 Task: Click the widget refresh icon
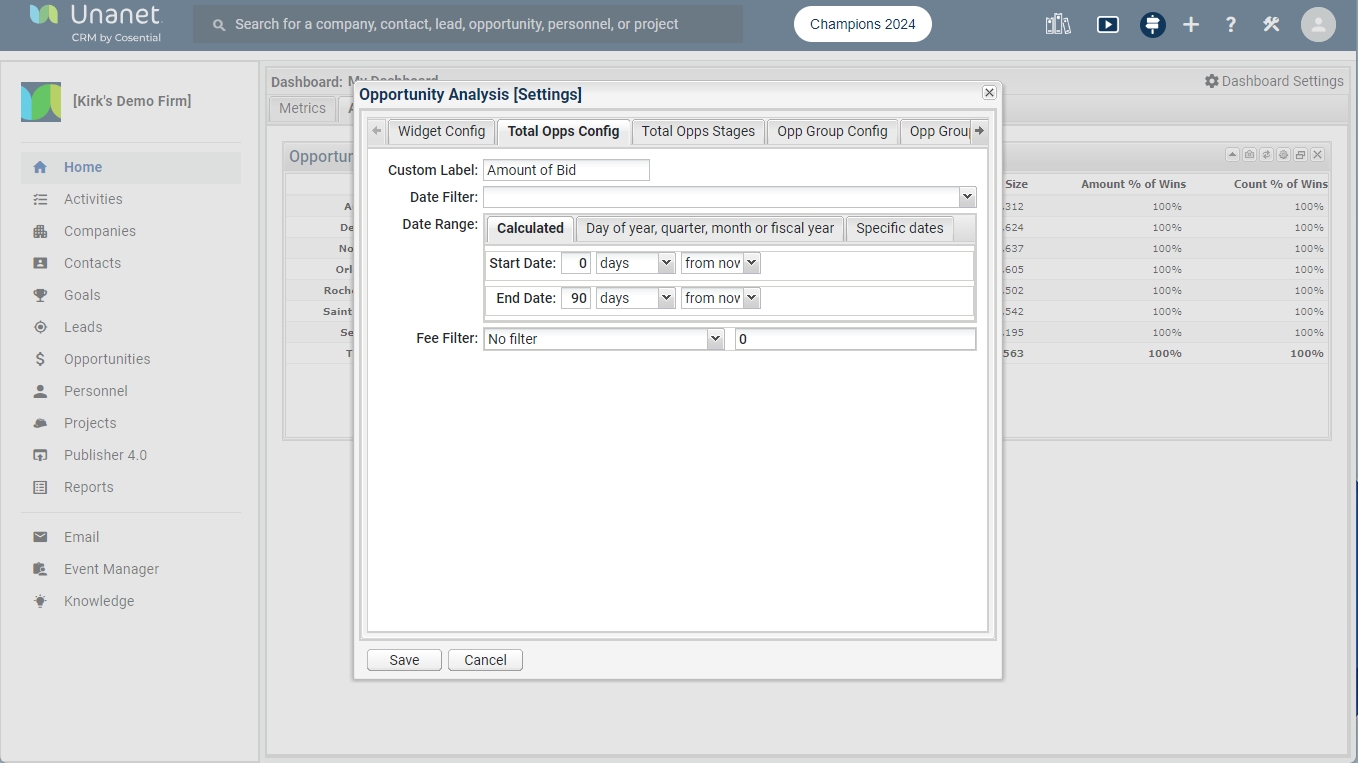[1266, 155]
